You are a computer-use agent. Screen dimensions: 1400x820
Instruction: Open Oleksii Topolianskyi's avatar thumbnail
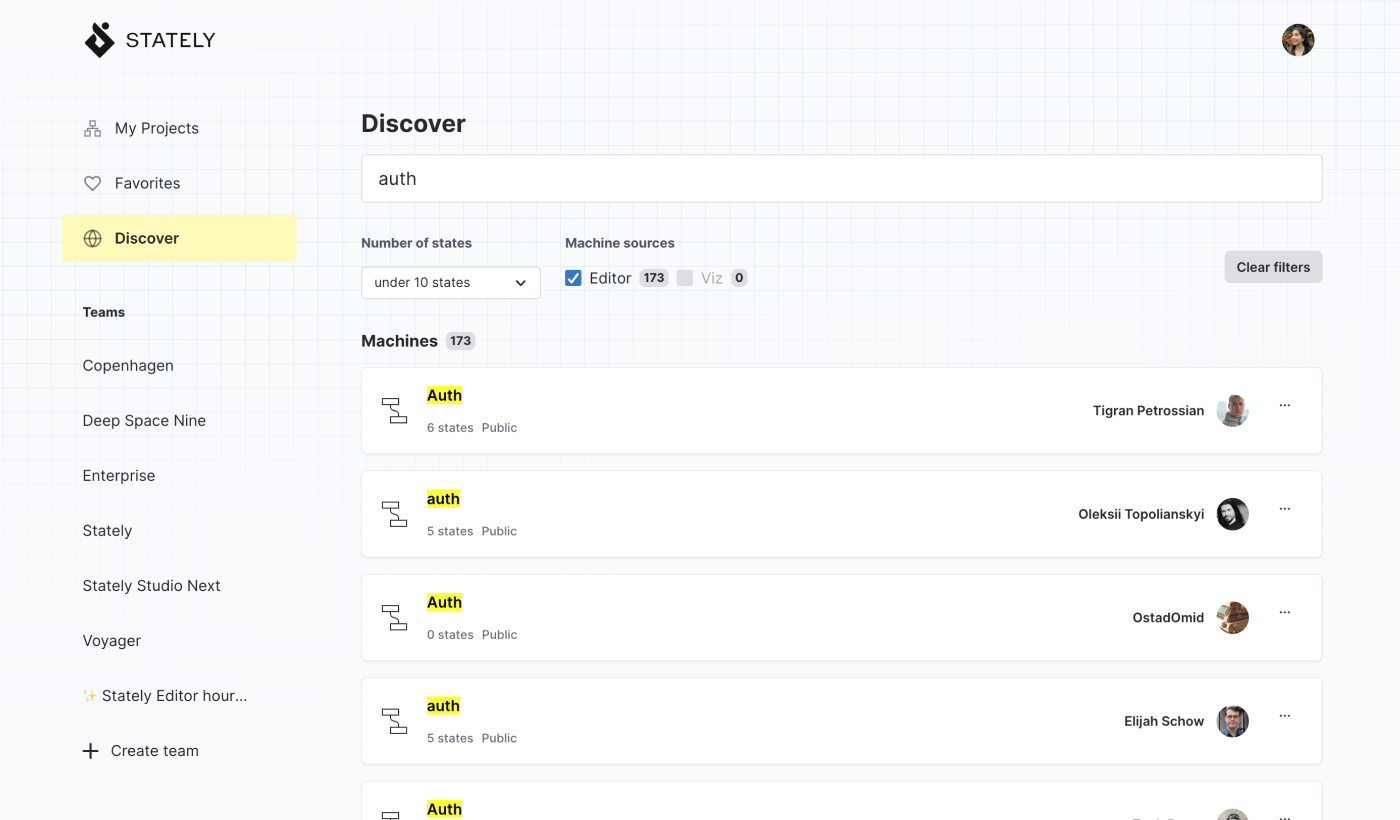[1232, 514]
